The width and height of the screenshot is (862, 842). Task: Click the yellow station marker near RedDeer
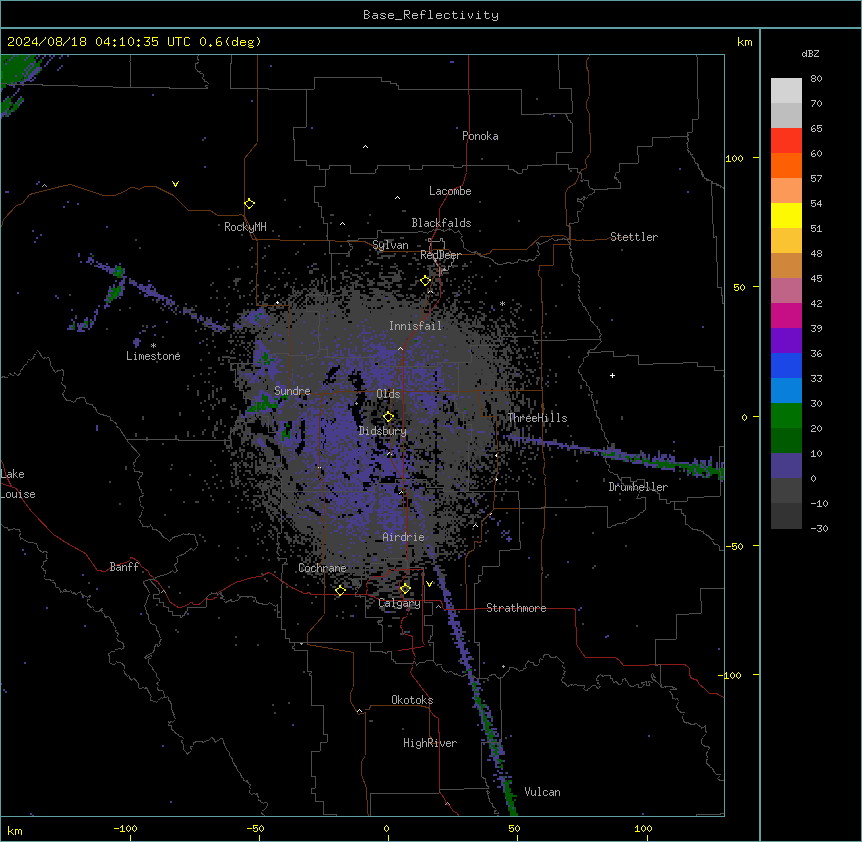(x=425, y=280)
